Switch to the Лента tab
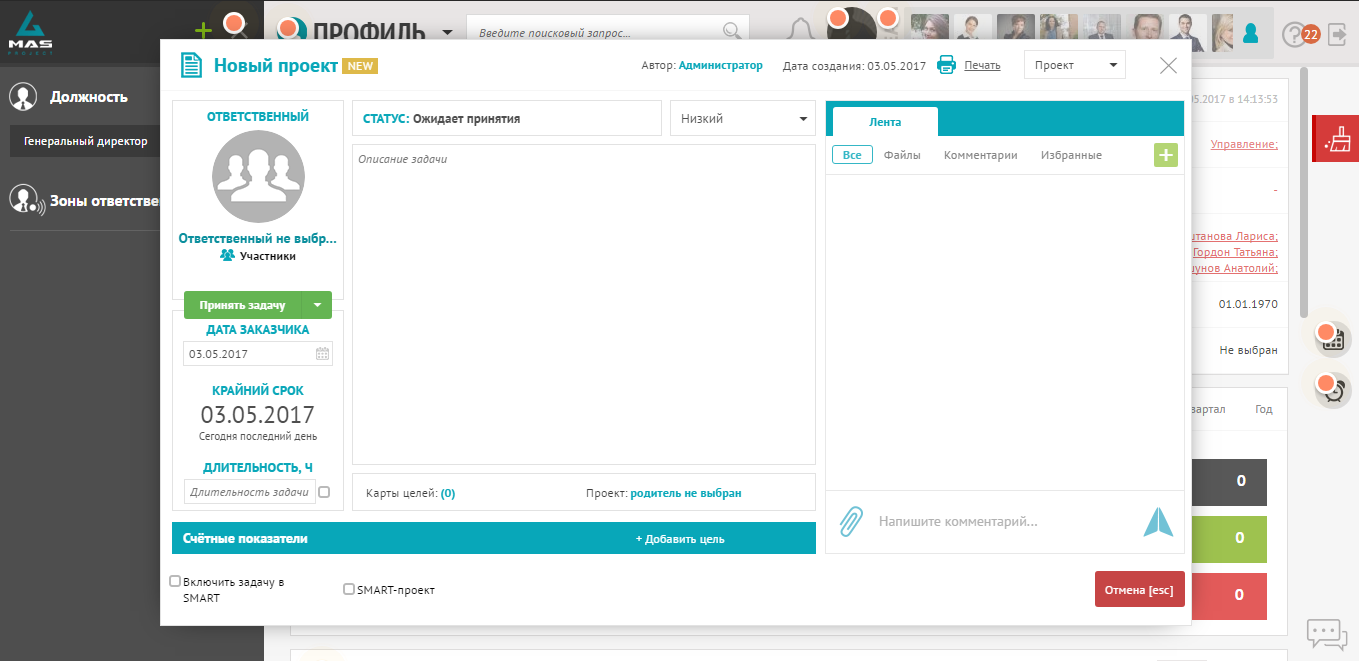Viewport: 1359px width, 661px height. (x=885, y=122)
